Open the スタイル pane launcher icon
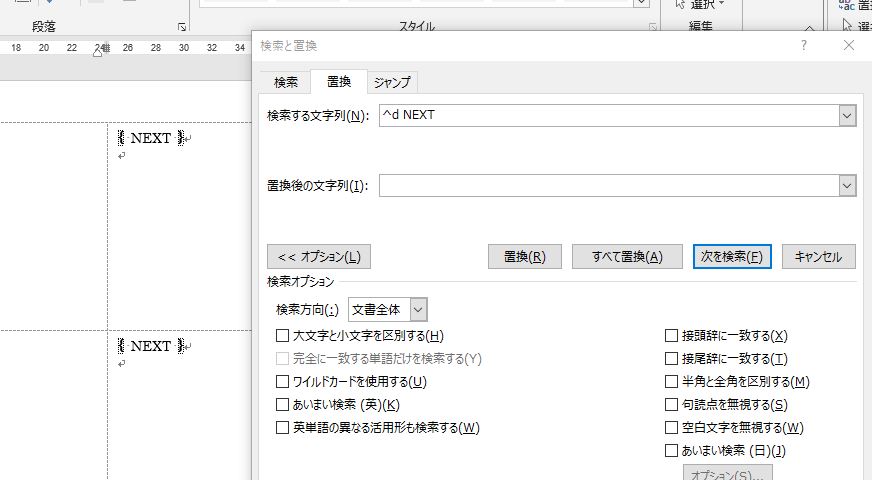The height and width of the screenshot is (480, 872). [x=653, y=27]
